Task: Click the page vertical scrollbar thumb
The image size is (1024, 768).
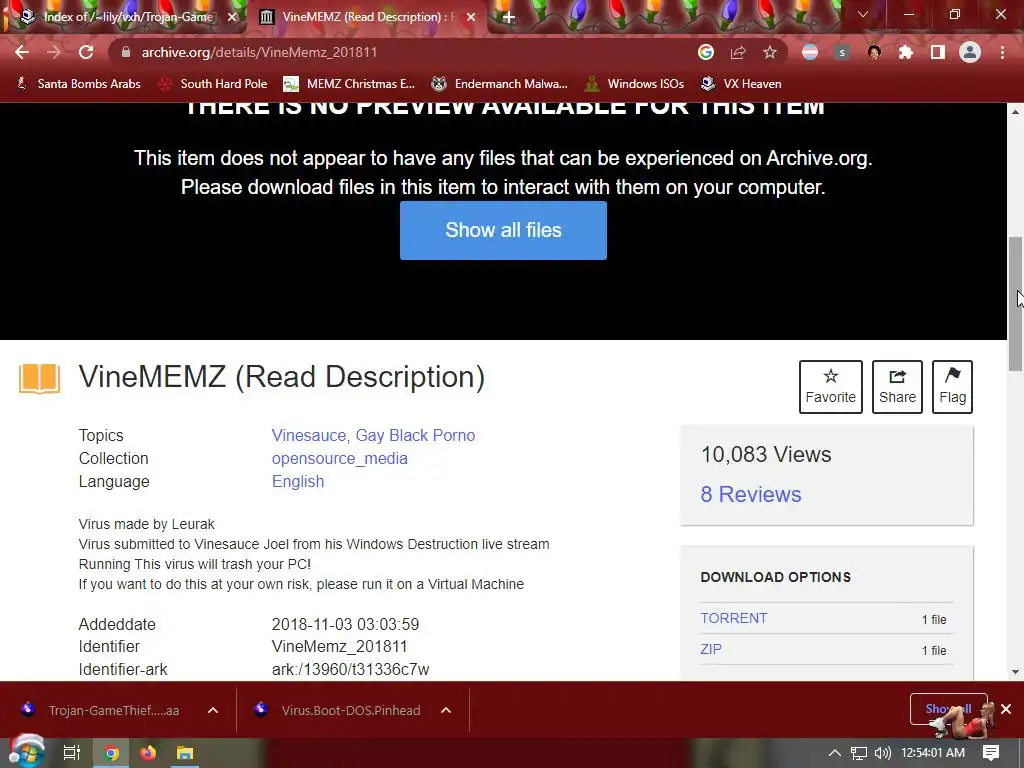Action: (1016, 304)
